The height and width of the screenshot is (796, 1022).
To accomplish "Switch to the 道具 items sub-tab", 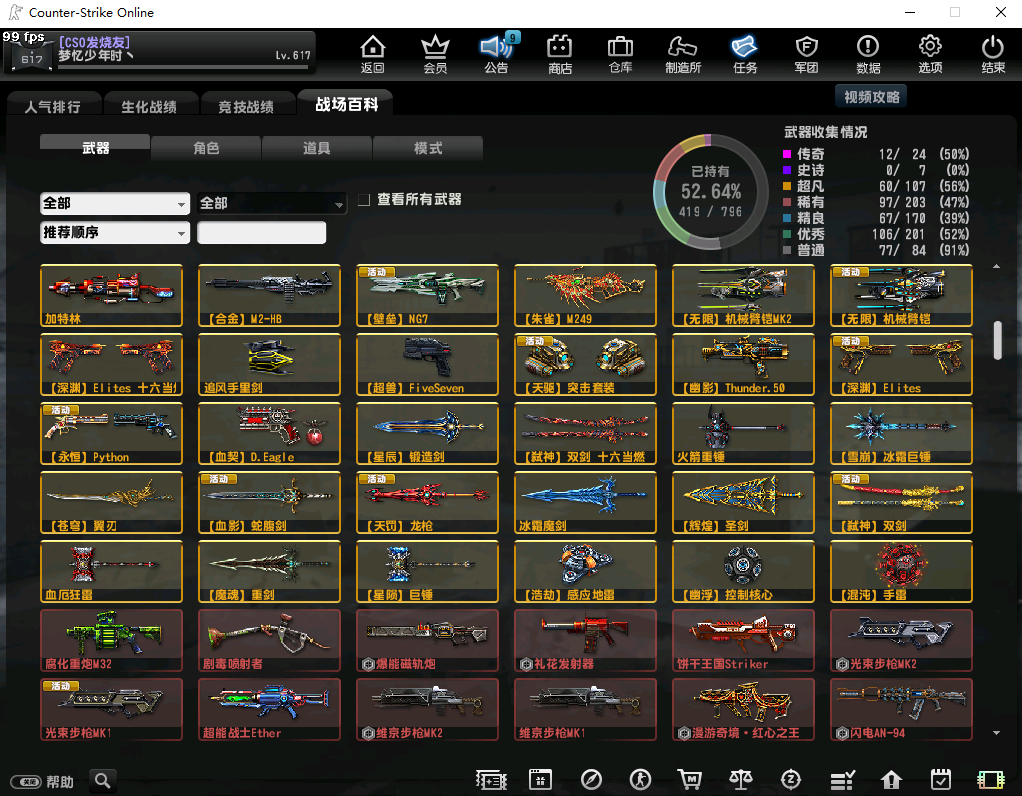I will 317,148.
